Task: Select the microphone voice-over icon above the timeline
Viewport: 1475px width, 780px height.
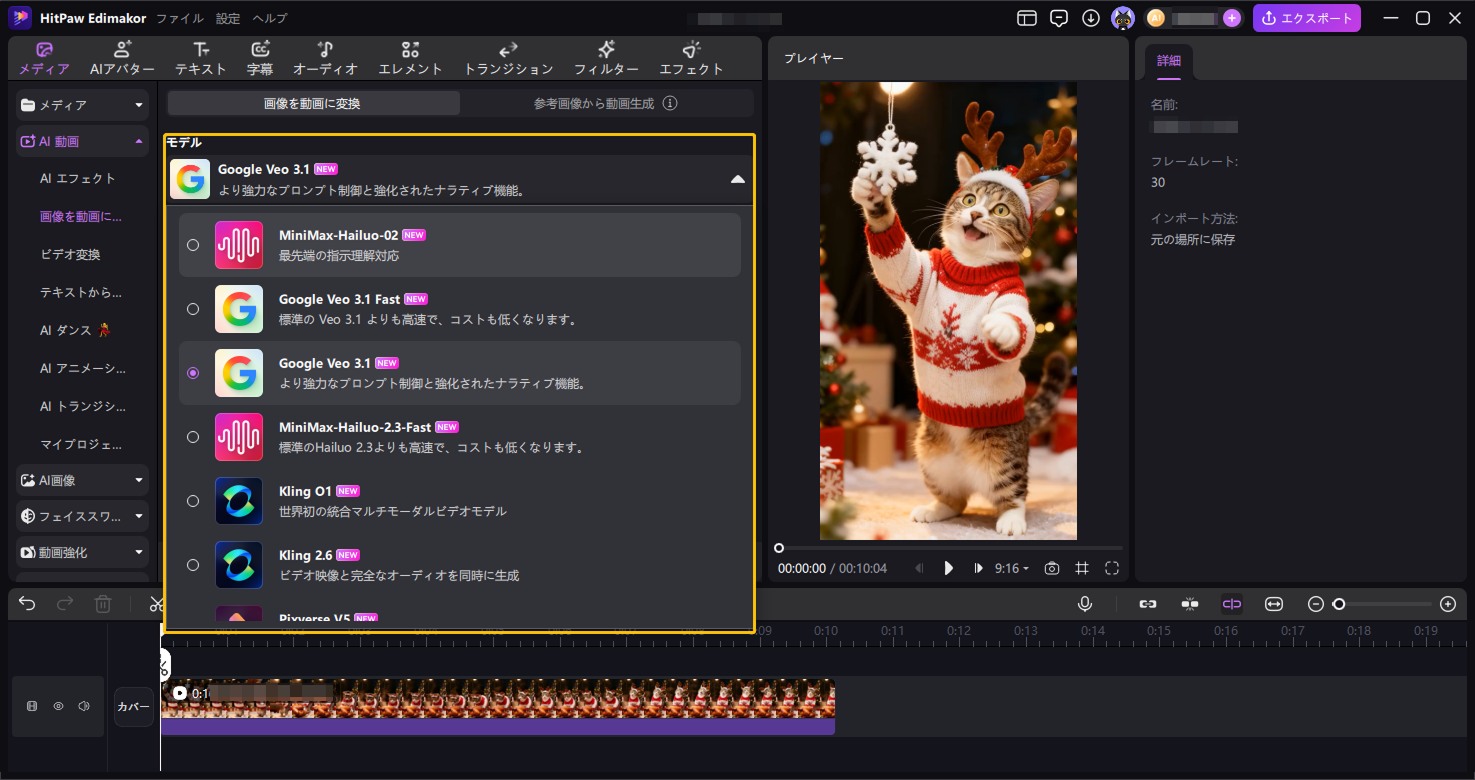Action: [1086, 603]
